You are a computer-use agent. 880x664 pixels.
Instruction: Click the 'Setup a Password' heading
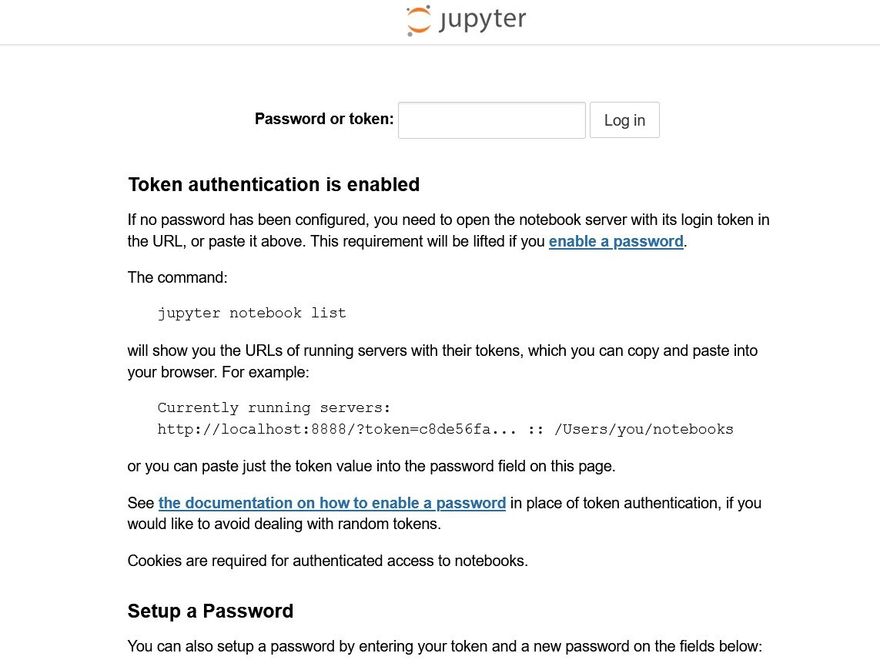pos(211,611)
